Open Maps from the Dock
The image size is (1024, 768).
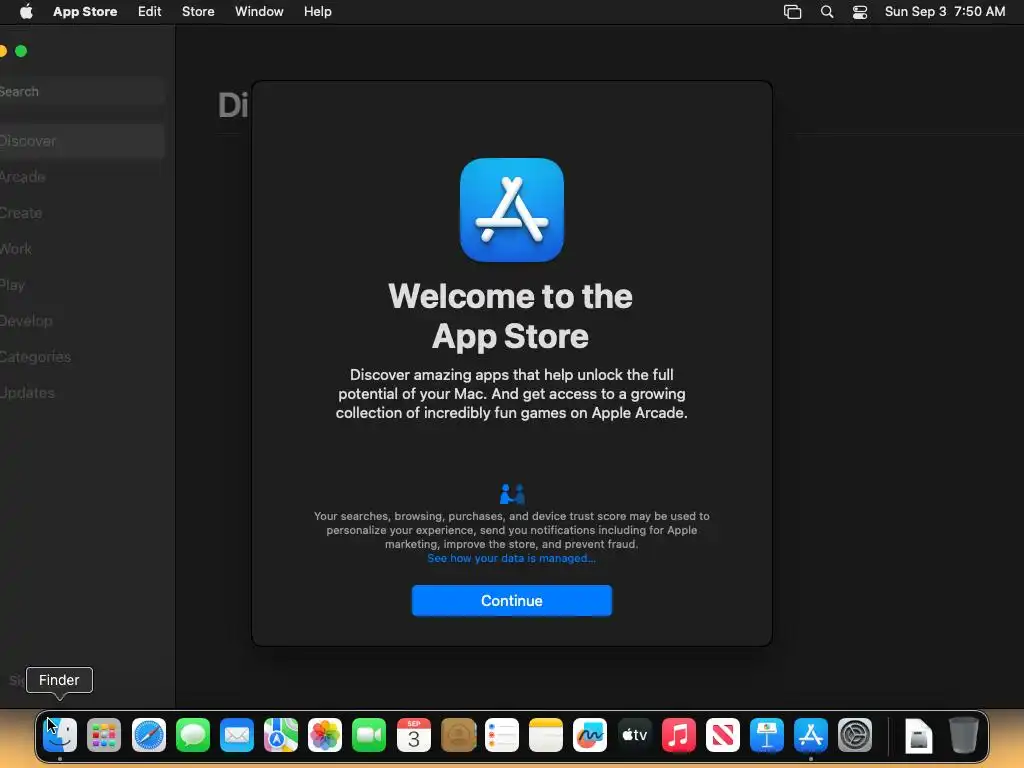(281, 735)
